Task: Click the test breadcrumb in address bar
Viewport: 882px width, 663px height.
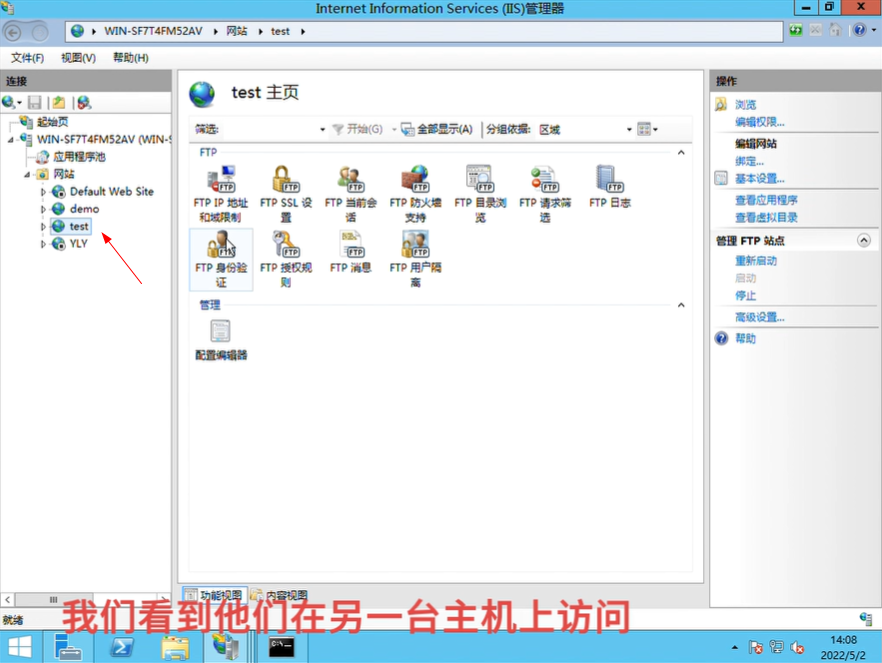Action: coord(280,31)
